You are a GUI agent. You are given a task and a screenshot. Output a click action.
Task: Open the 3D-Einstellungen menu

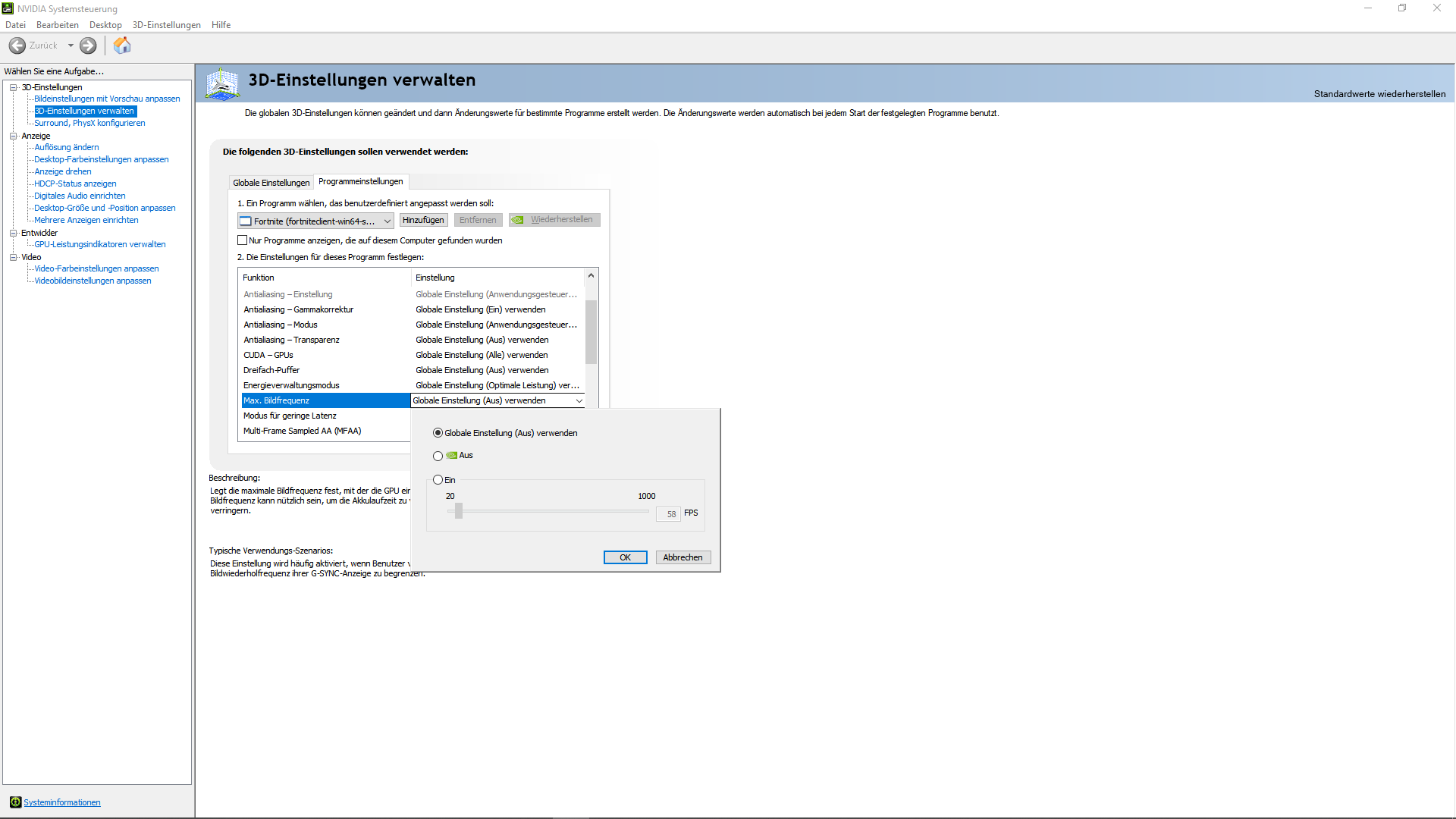coord(166,25)
